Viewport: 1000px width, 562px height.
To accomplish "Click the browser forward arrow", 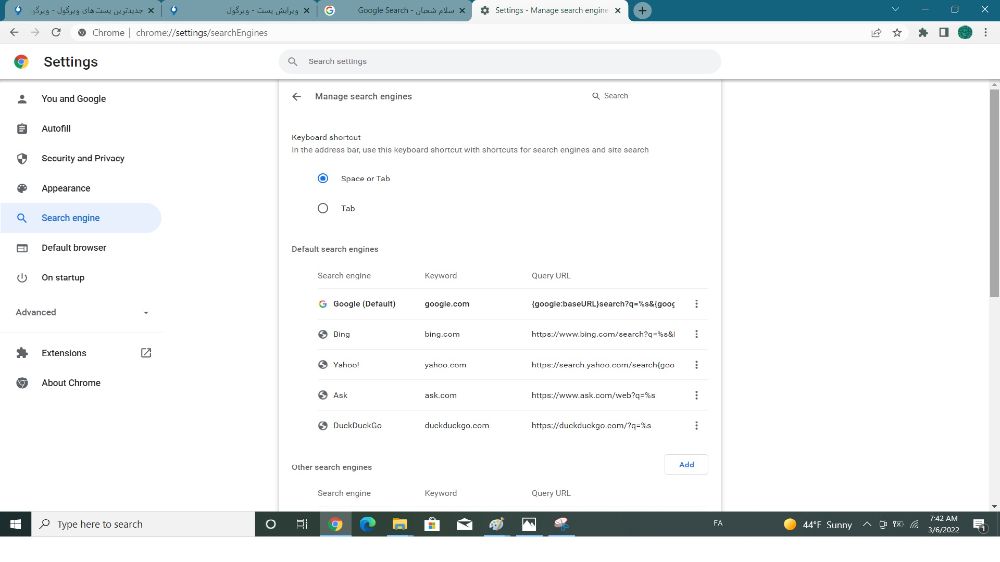I will coord(35,33).
